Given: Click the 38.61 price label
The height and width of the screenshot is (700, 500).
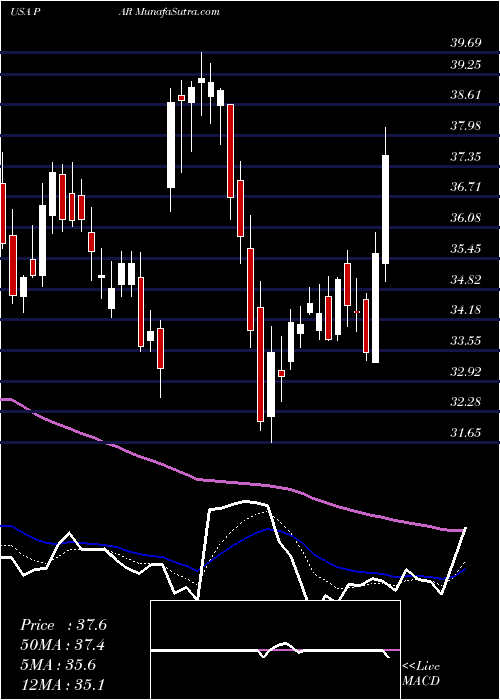Looking at the screenshot, I should click(x=466, y=95).
